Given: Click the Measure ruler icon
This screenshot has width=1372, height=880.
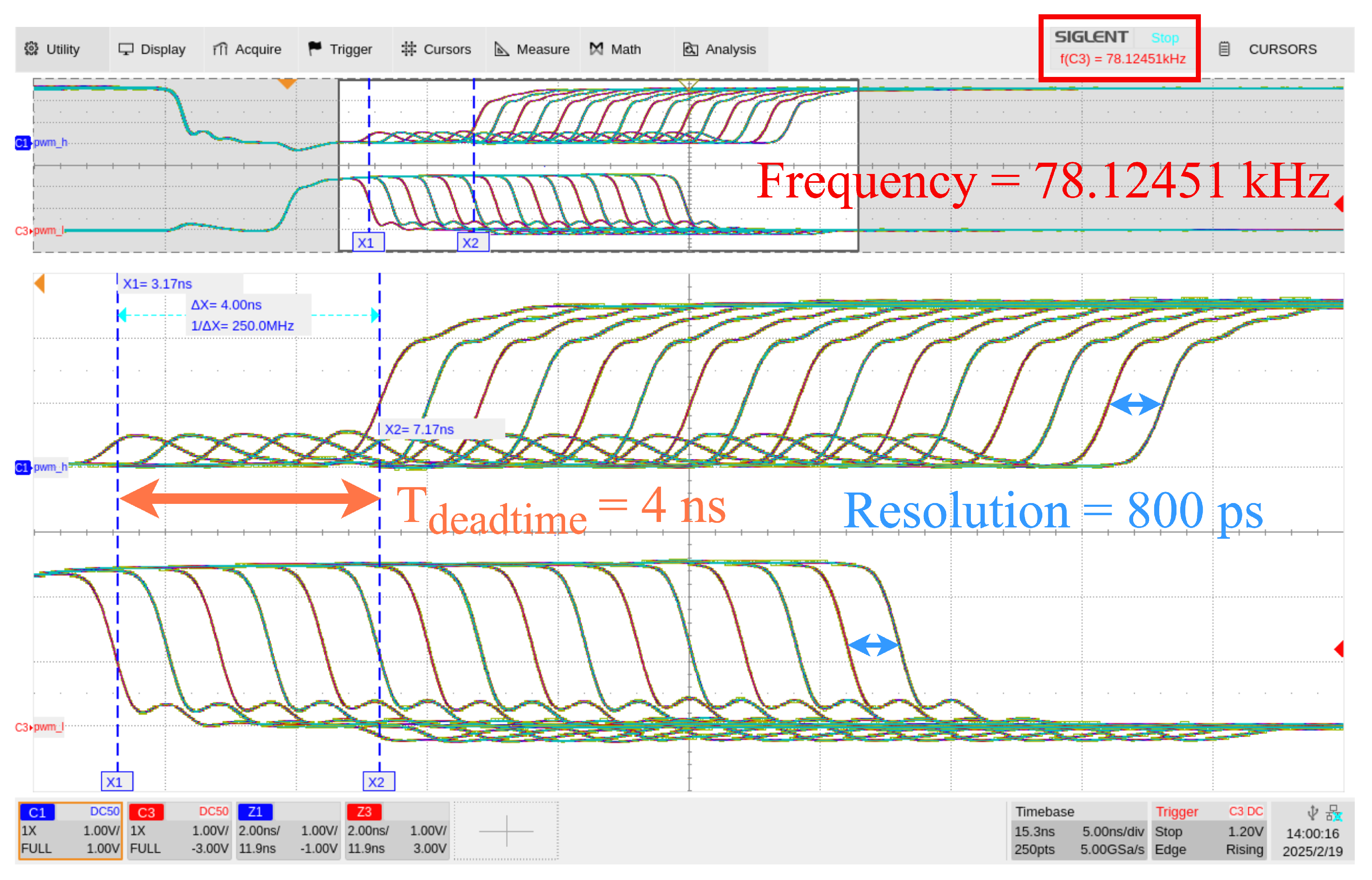Looking at the screenshot, I should click(501, 49).
